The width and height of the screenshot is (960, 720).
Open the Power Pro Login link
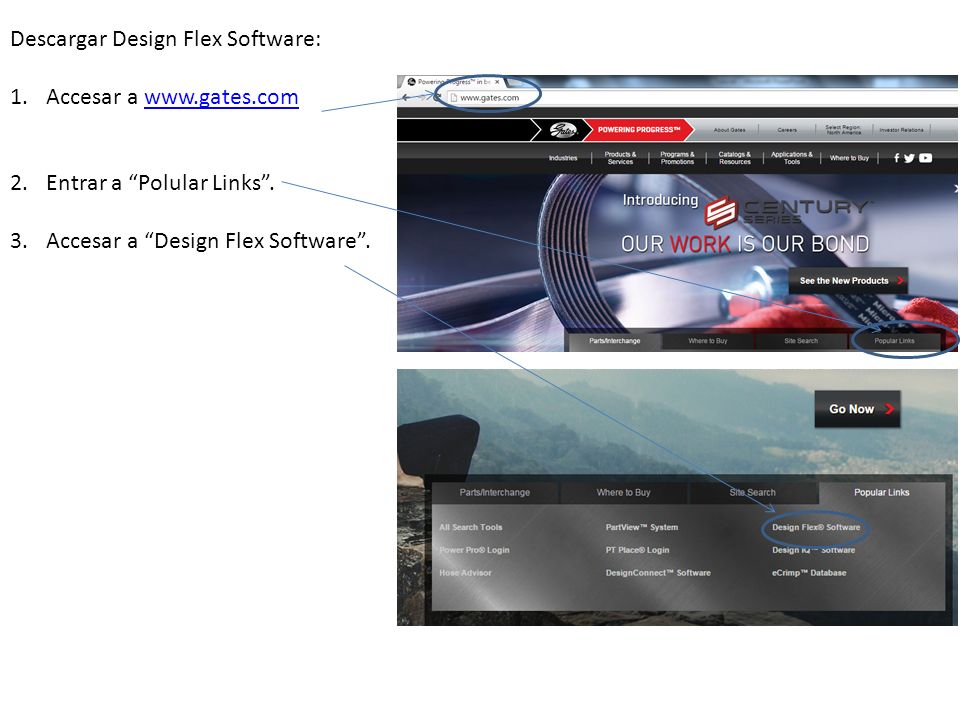pyautogui.click(x=474, y=550)
